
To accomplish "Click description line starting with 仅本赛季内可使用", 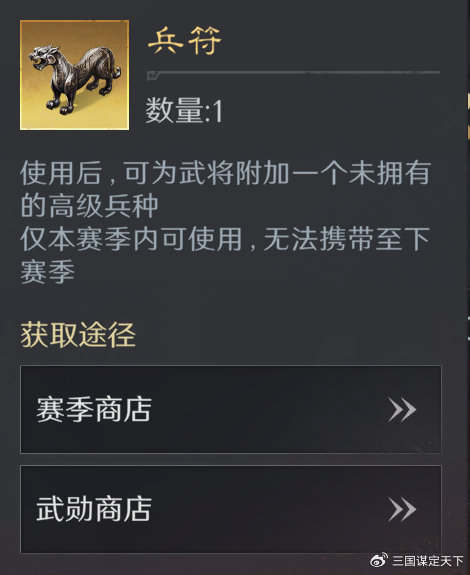I will click(x=225, y=239).
